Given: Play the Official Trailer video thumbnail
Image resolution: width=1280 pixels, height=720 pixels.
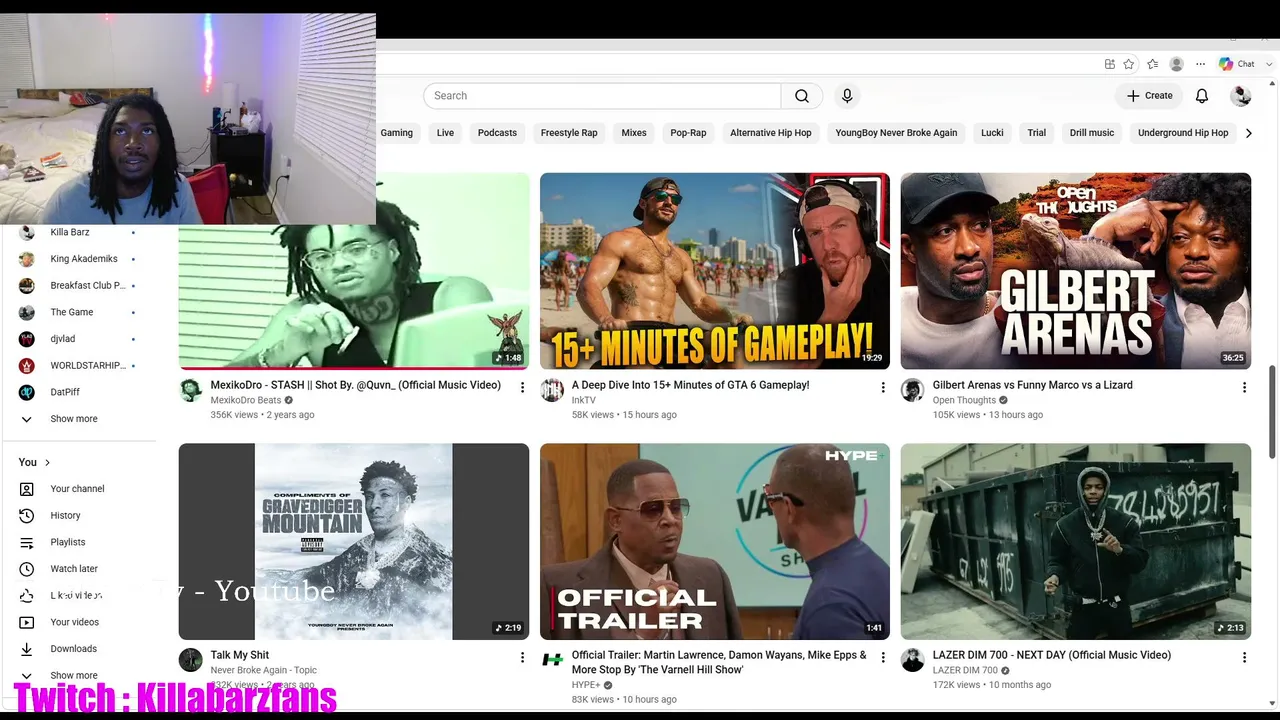Looking at the screenshot, I should 714,541.
